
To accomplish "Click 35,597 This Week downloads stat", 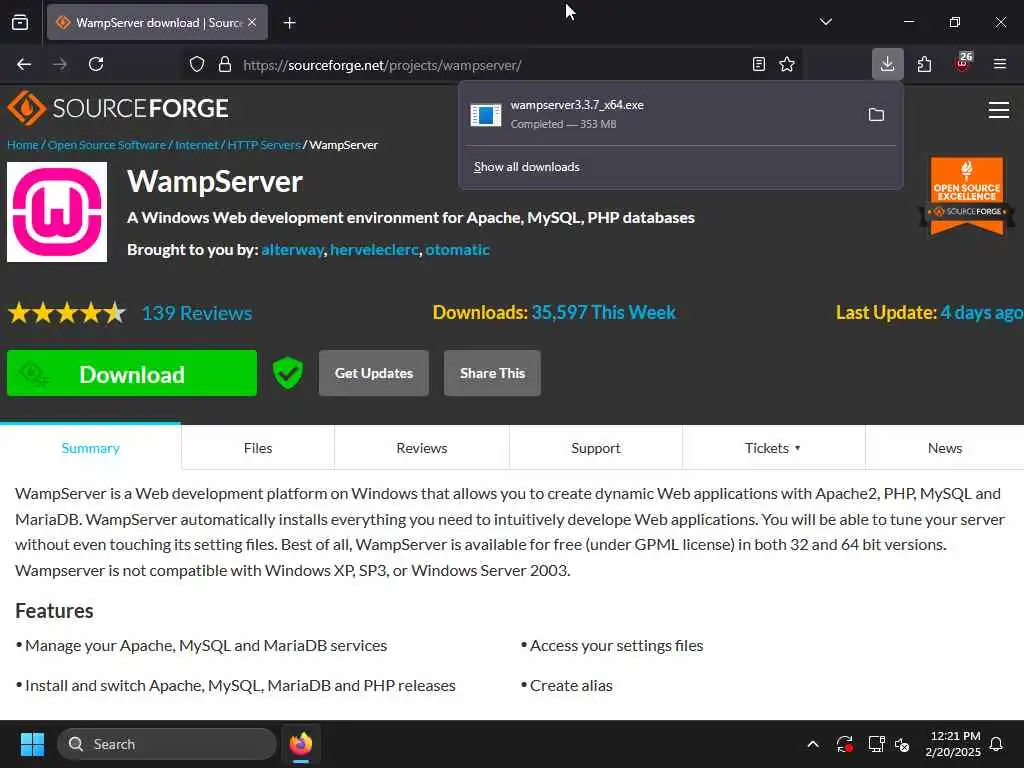I will 603,313.
